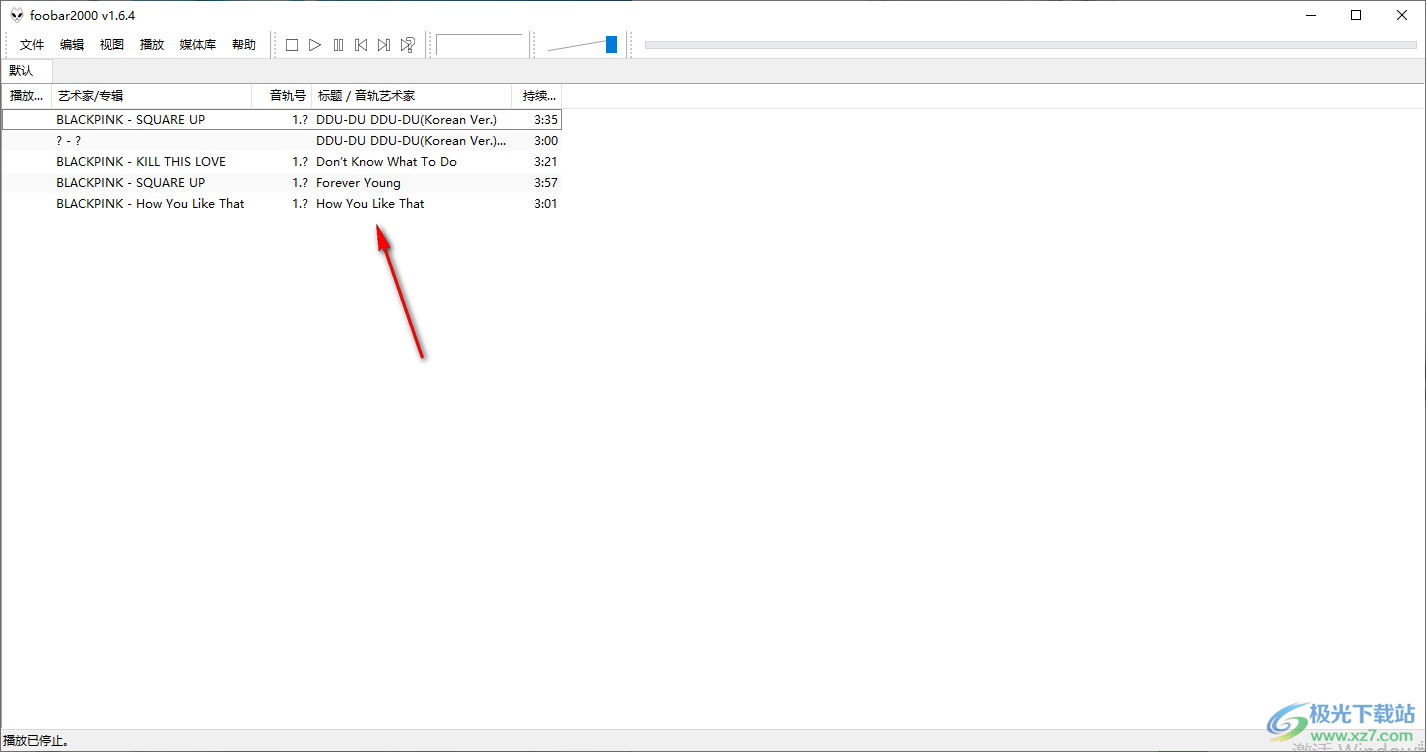The height and width of the screenshot is (752, 1426).
Task: Sort by 标题 / 音轨艺术家 column header
Action: click(x=412, y=96)
